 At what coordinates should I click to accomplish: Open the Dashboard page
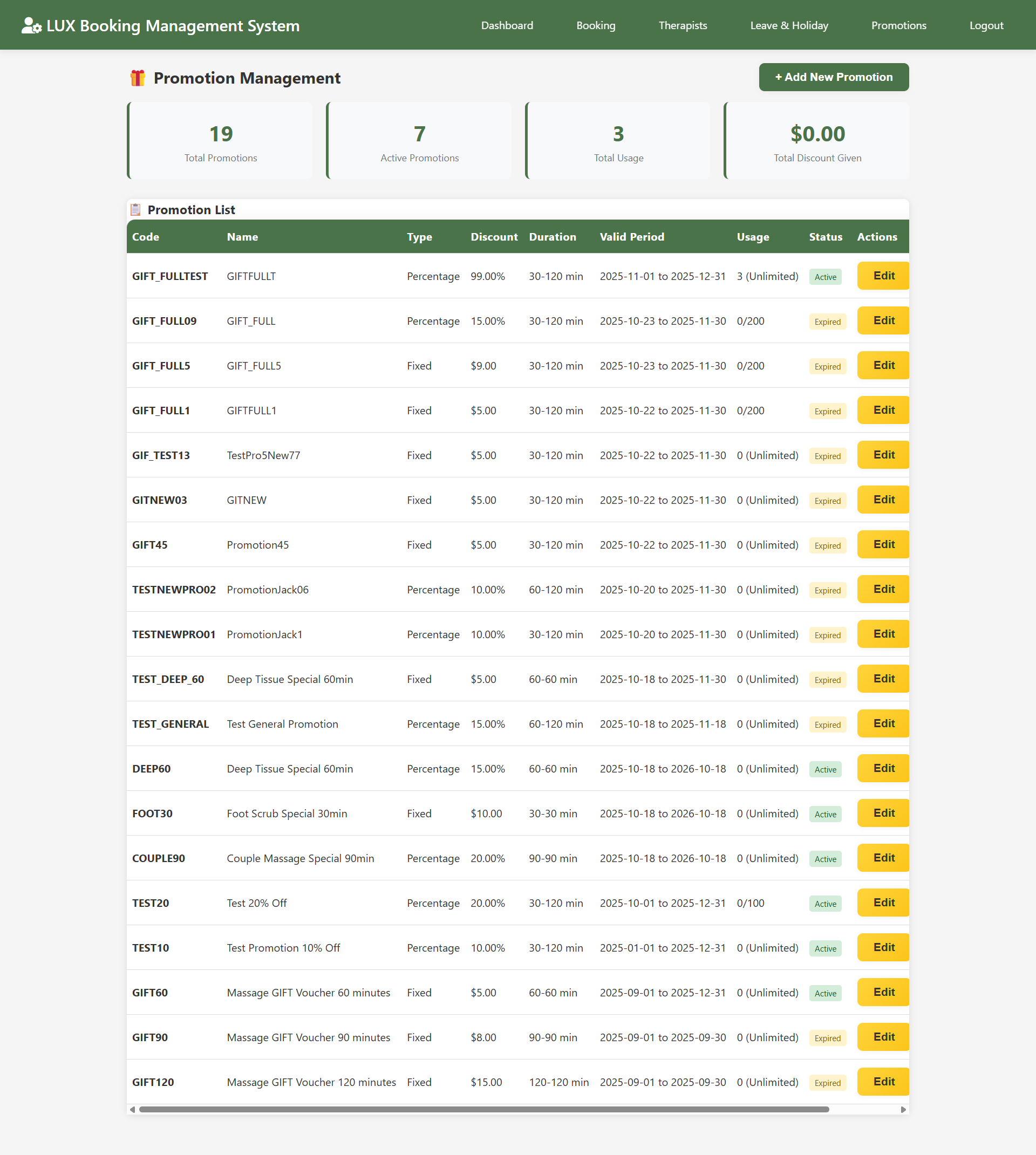pyautogui.click(x=506, y=25)
